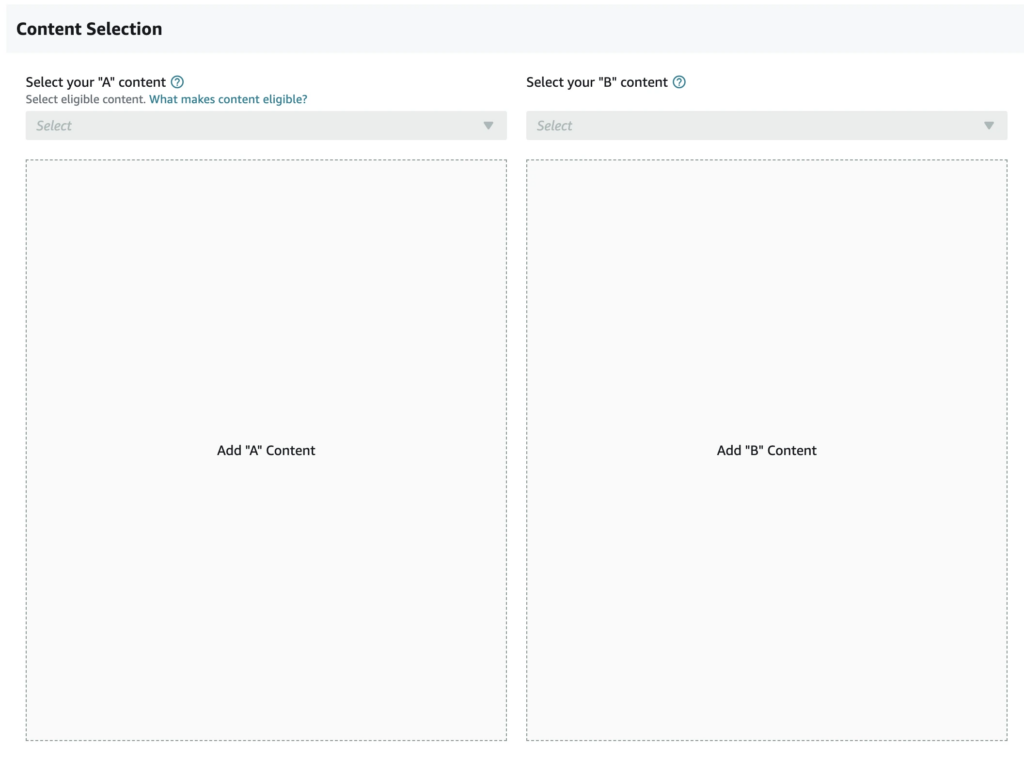Click the help icon beside "A" content label

pos(178,82)
